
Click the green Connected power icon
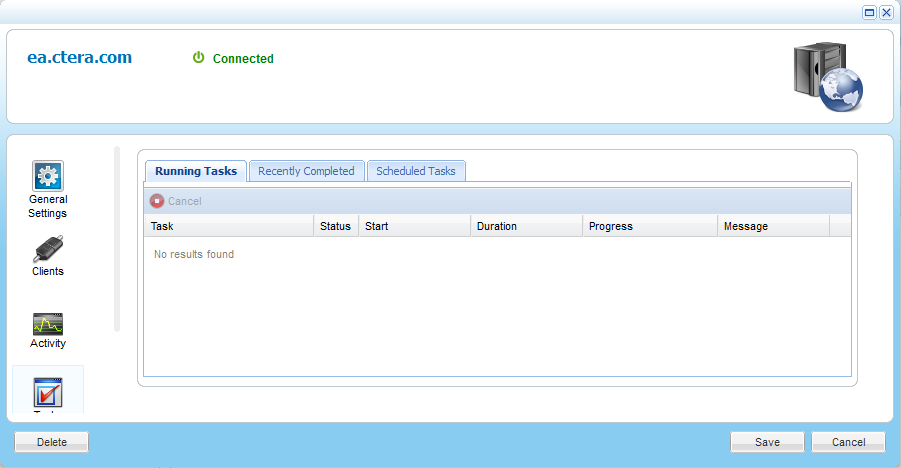click(198, 57)
